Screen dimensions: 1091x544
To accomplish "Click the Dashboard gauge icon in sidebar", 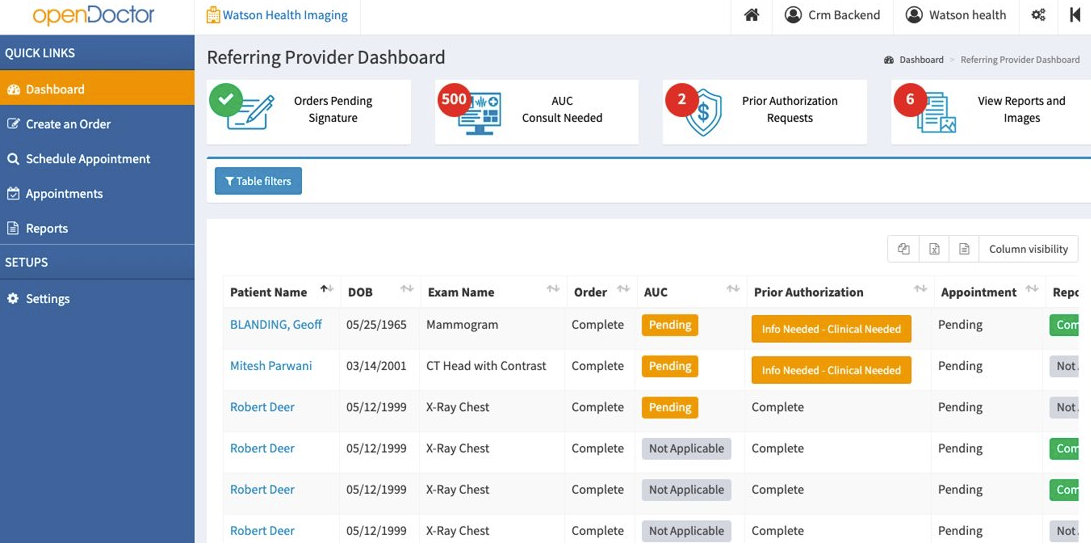I will pos(13,89).
